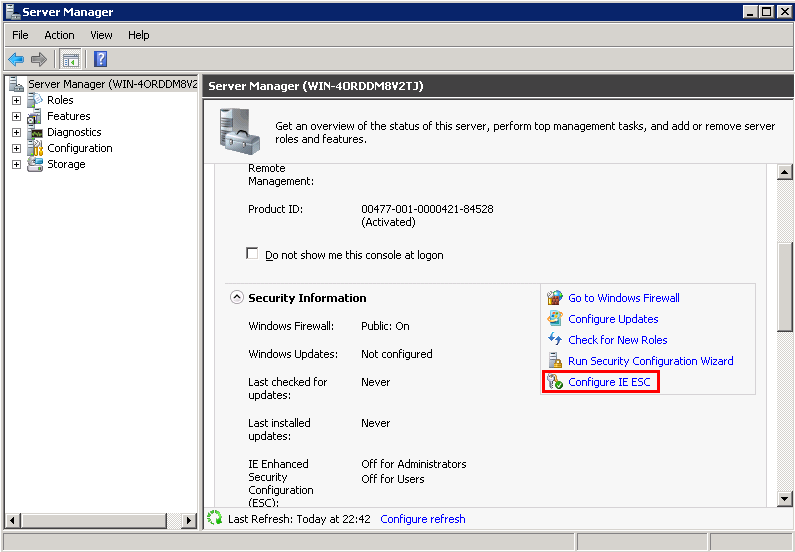
Task: Click Check for New Roles link
Action: coord(618,340)
